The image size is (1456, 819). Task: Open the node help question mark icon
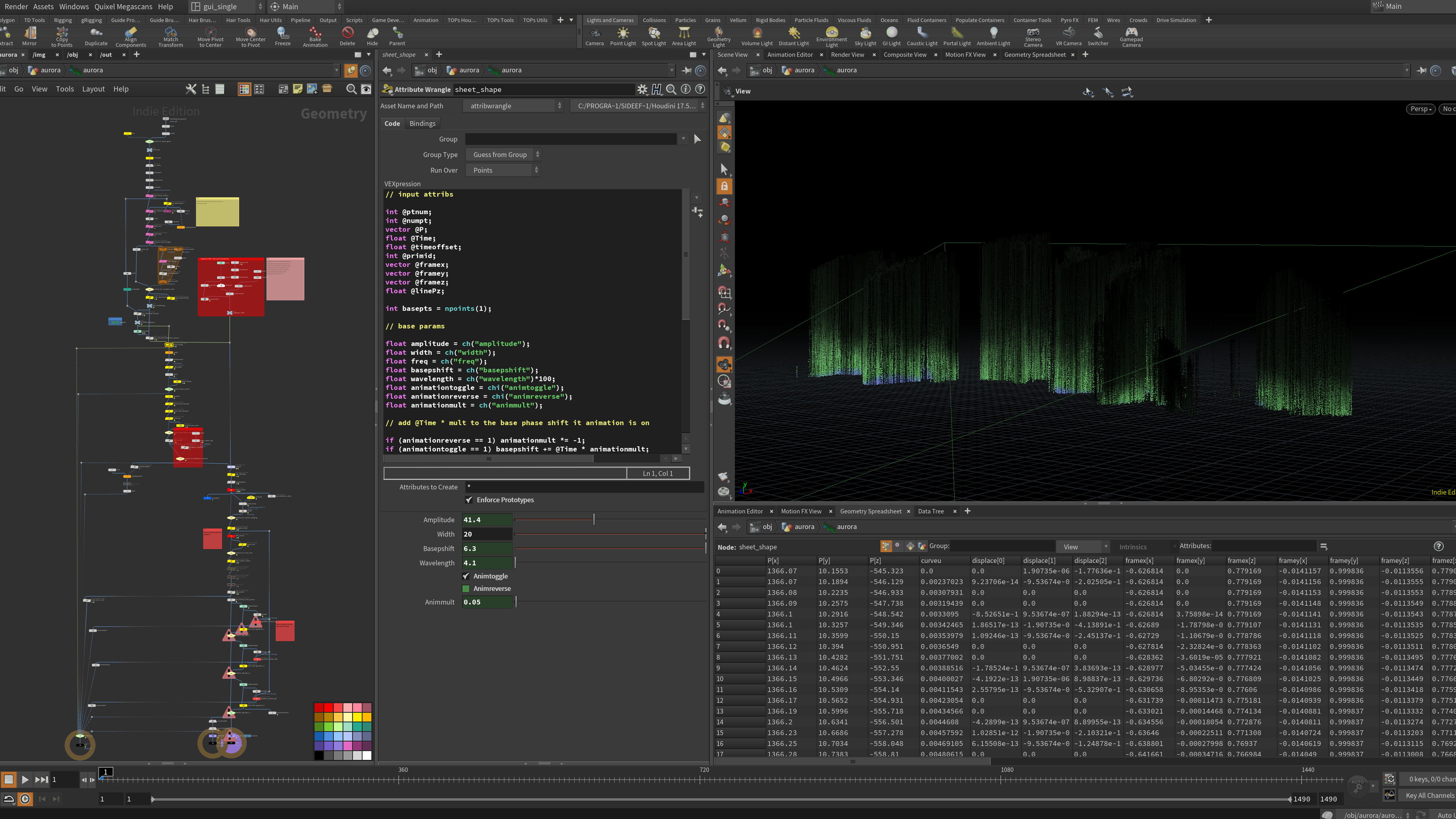pos(700,89)
